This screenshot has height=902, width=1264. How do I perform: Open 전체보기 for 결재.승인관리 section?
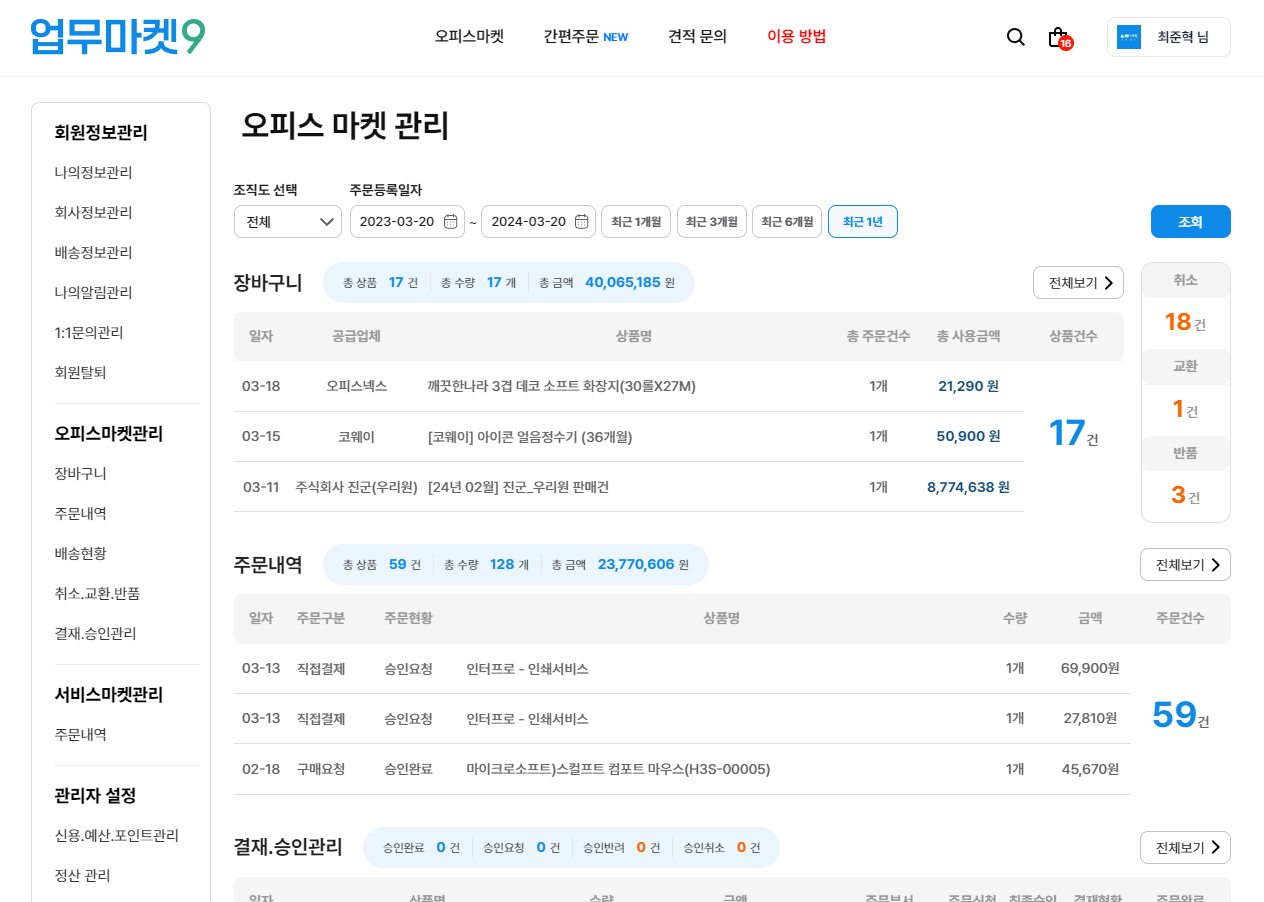(x=1185, y=848)
